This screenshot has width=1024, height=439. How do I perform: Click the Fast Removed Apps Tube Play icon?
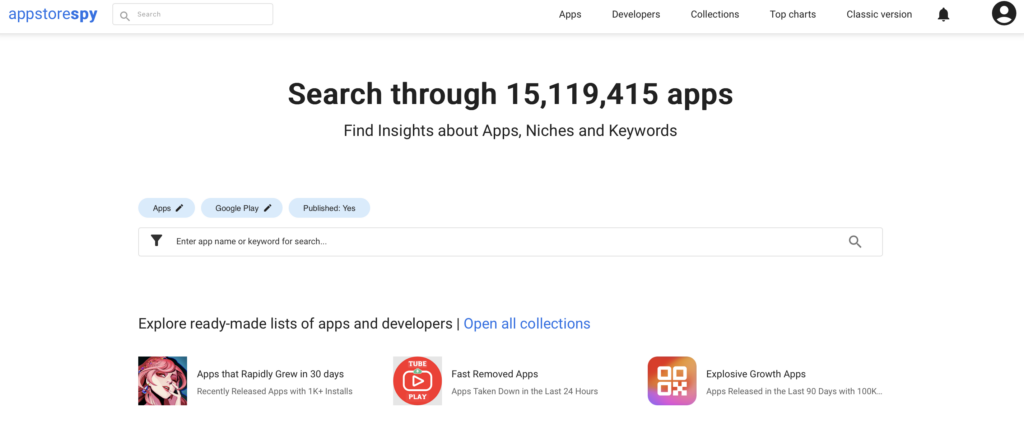point(418,381)
